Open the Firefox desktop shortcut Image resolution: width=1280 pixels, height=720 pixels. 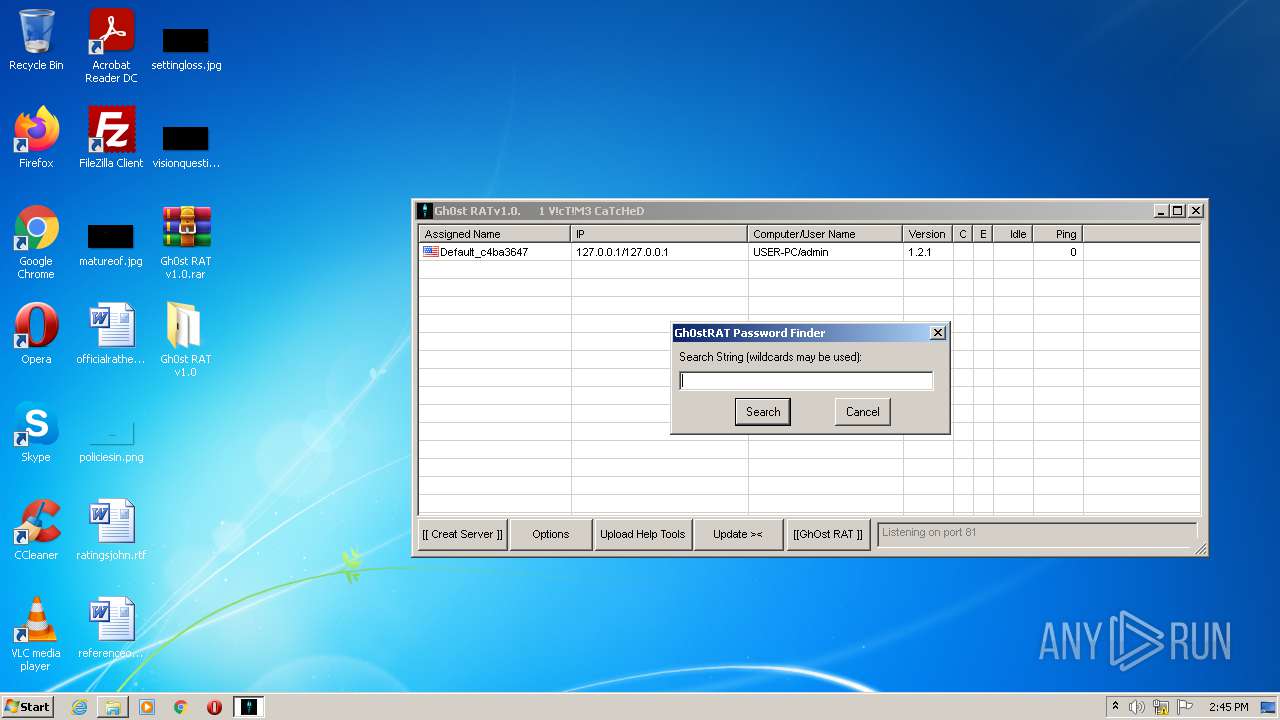[36, 138]
